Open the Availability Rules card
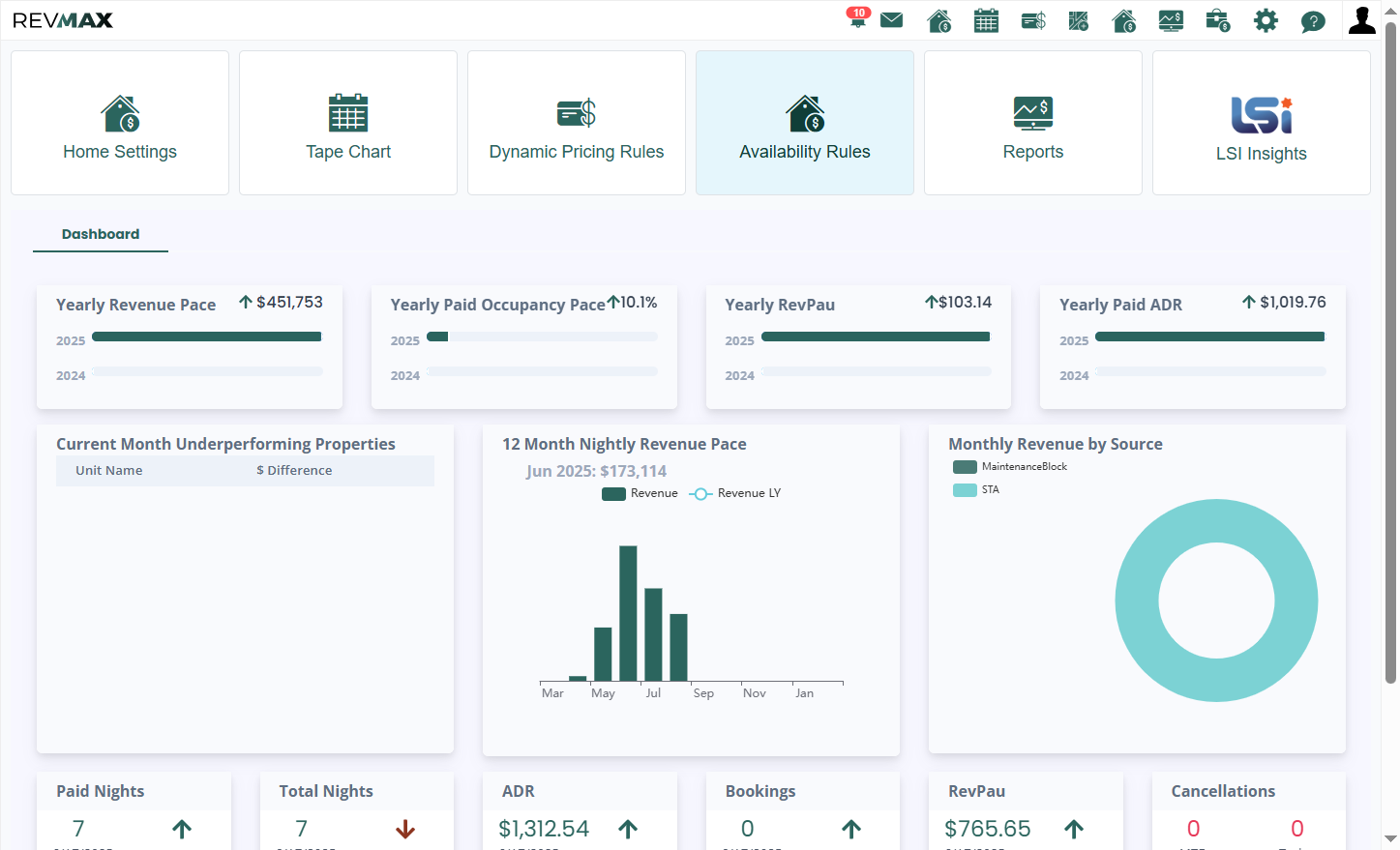1400x850 pixels. coord(805,123)
